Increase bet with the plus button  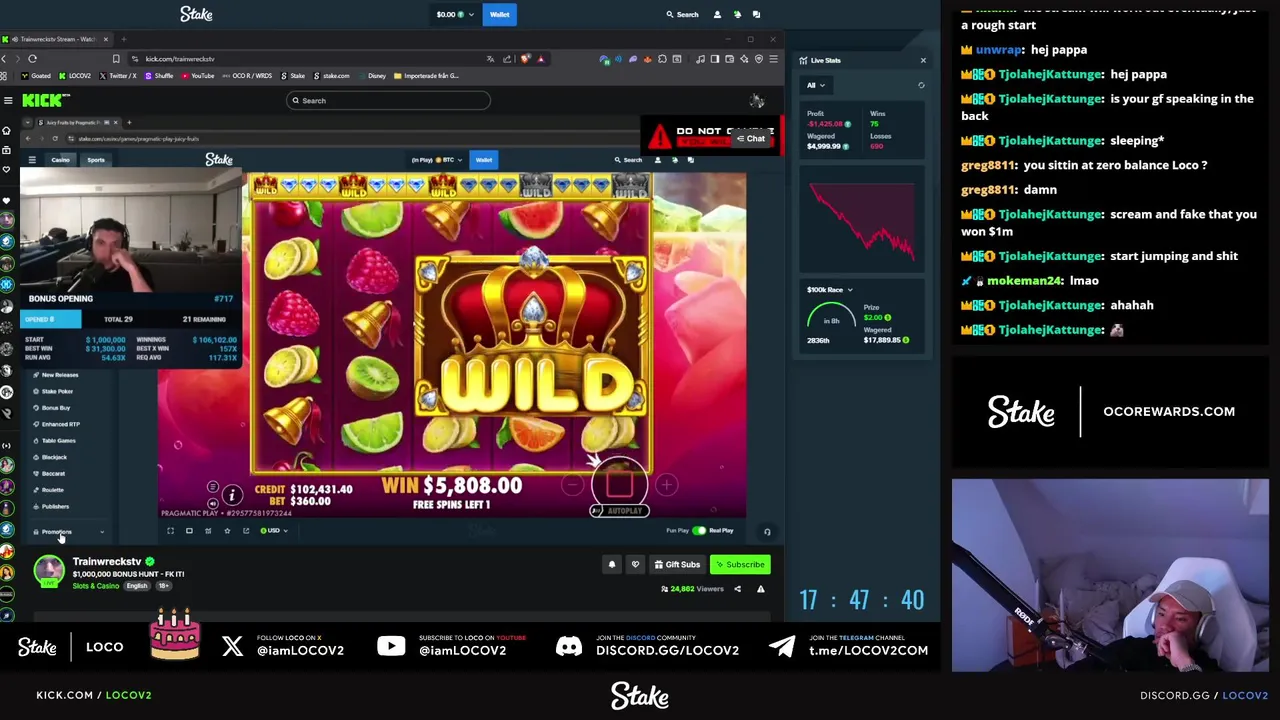[x=666, y=486]
